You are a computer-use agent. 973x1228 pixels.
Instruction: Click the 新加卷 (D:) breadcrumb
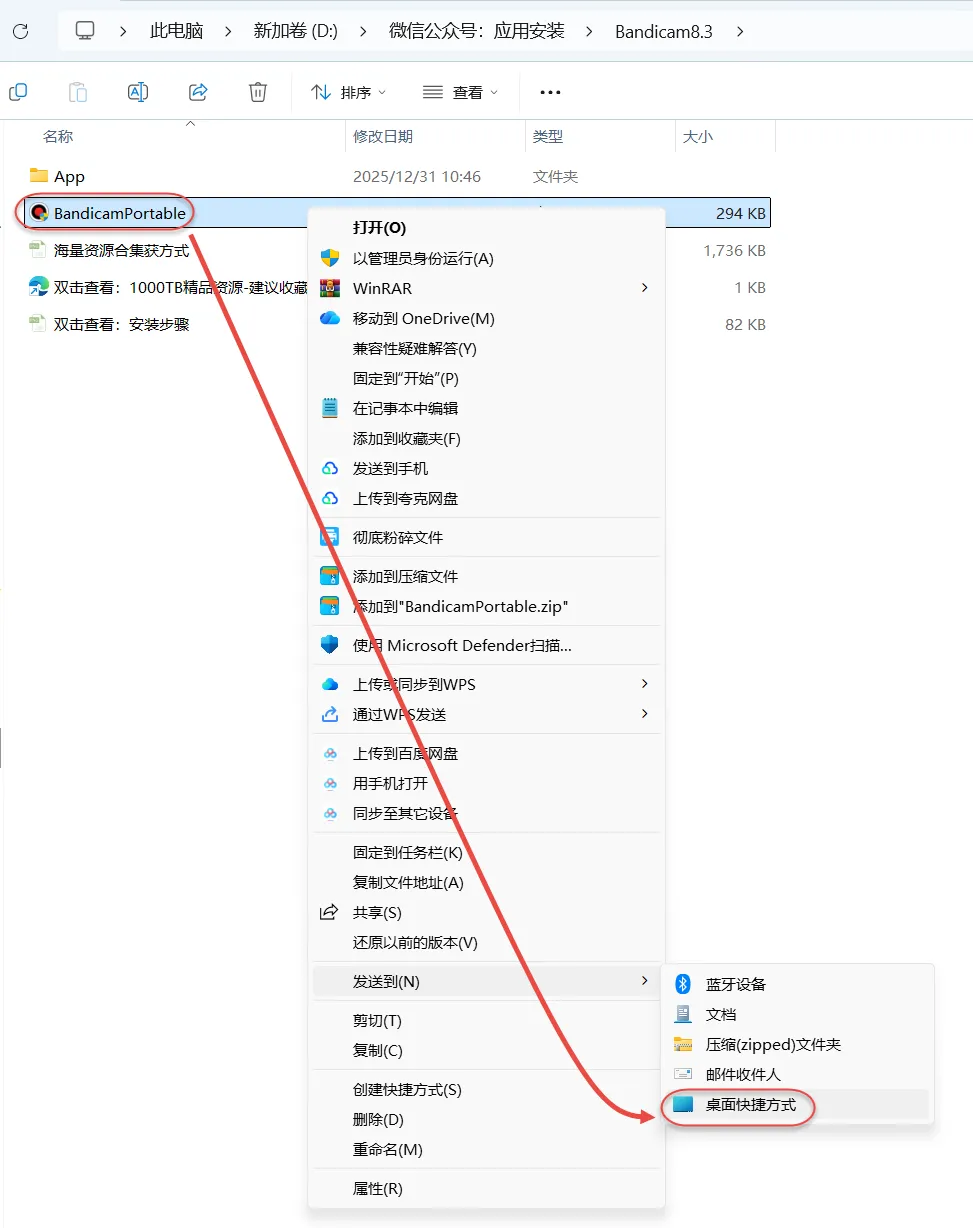[x=296, y=31]
